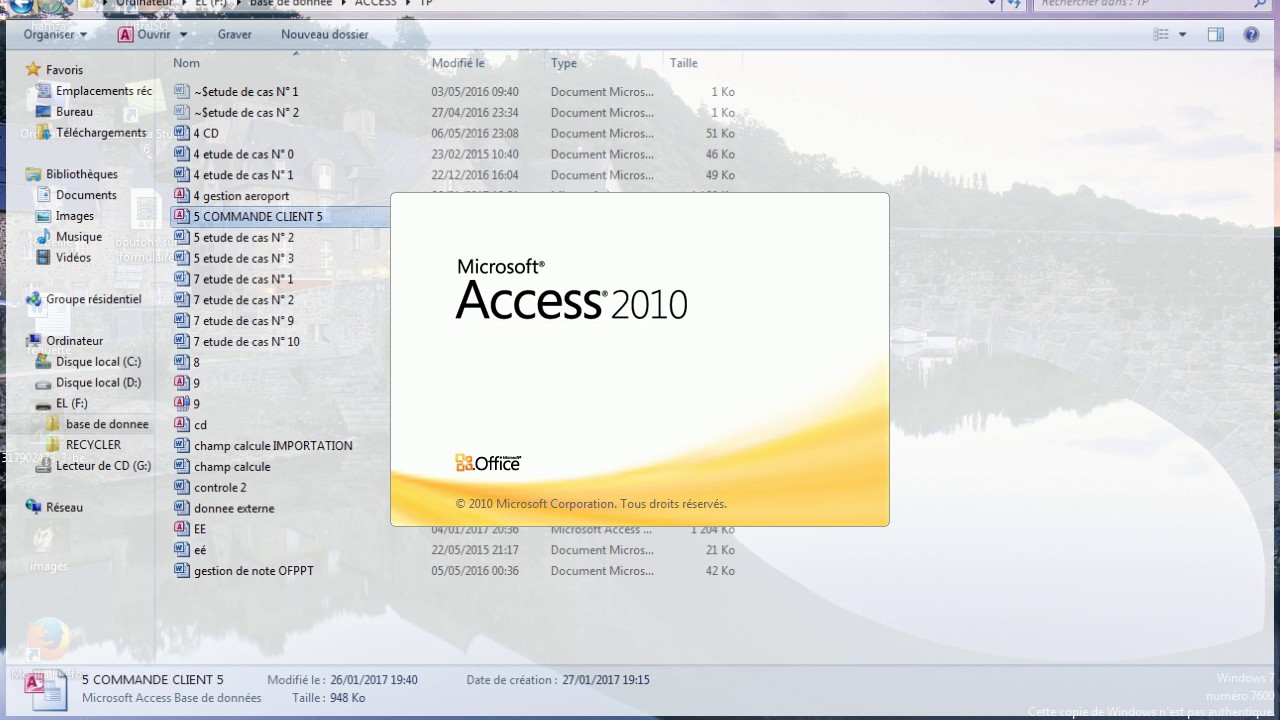Open the view options dropdown arrow
The height and width of the screenshot is (720, 1280).
point(1182,34)
